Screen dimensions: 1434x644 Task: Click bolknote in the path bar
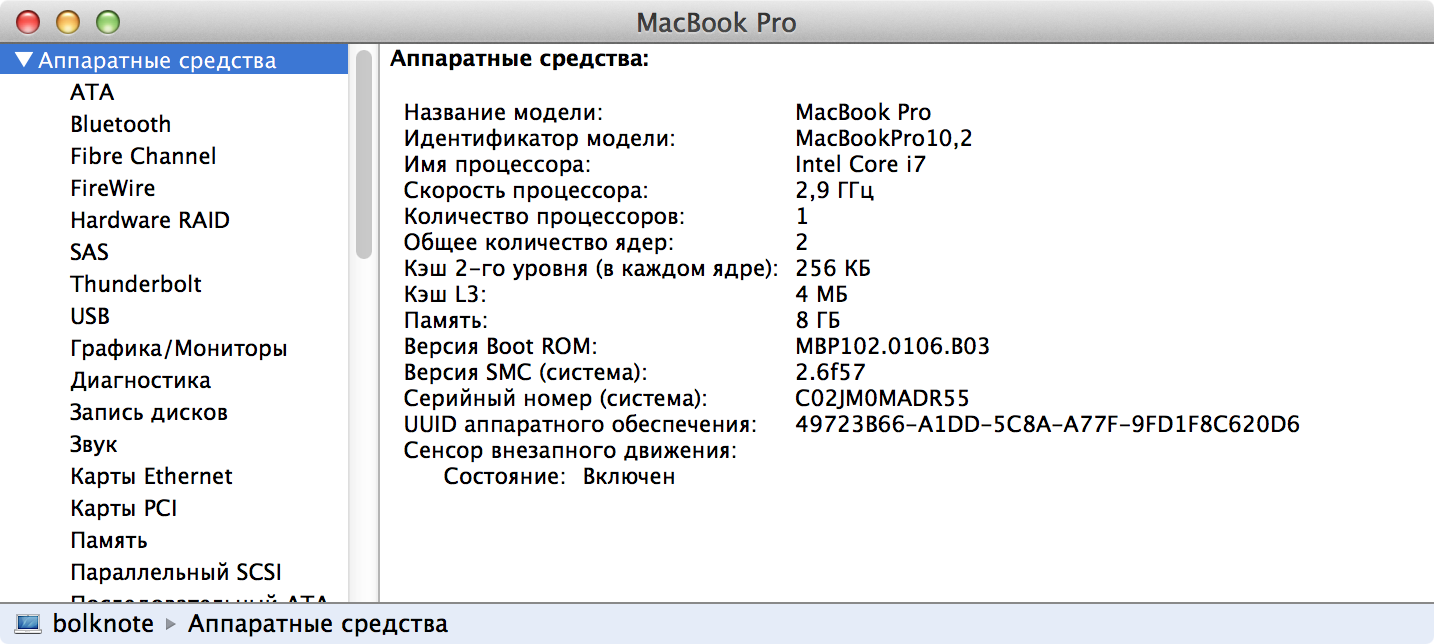point(103,624)
